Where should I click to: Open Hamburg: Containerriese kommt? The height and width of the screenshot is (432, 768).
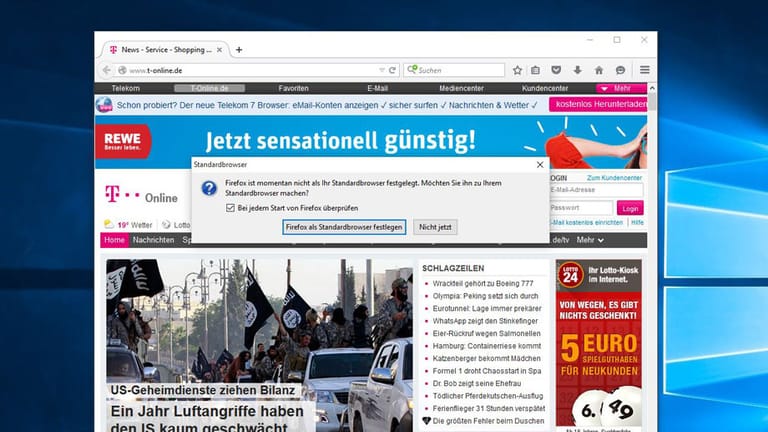point(487,346)
